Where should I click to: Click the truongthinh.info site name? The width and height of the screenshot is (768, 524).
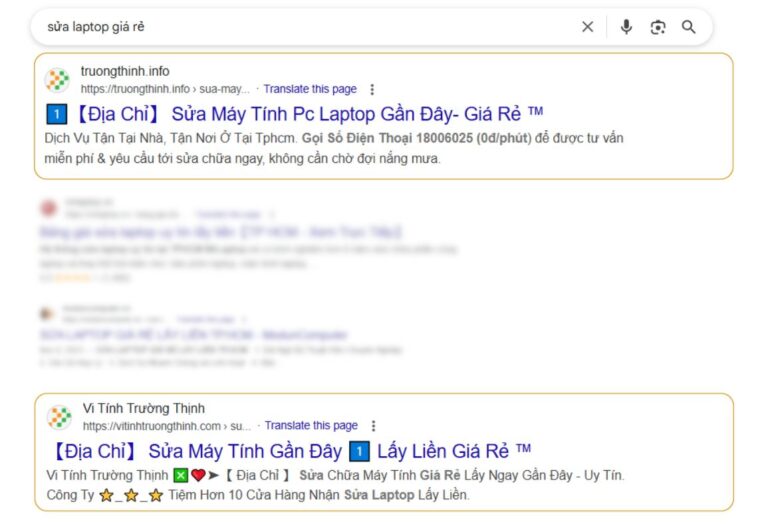(x=125, y=71)
